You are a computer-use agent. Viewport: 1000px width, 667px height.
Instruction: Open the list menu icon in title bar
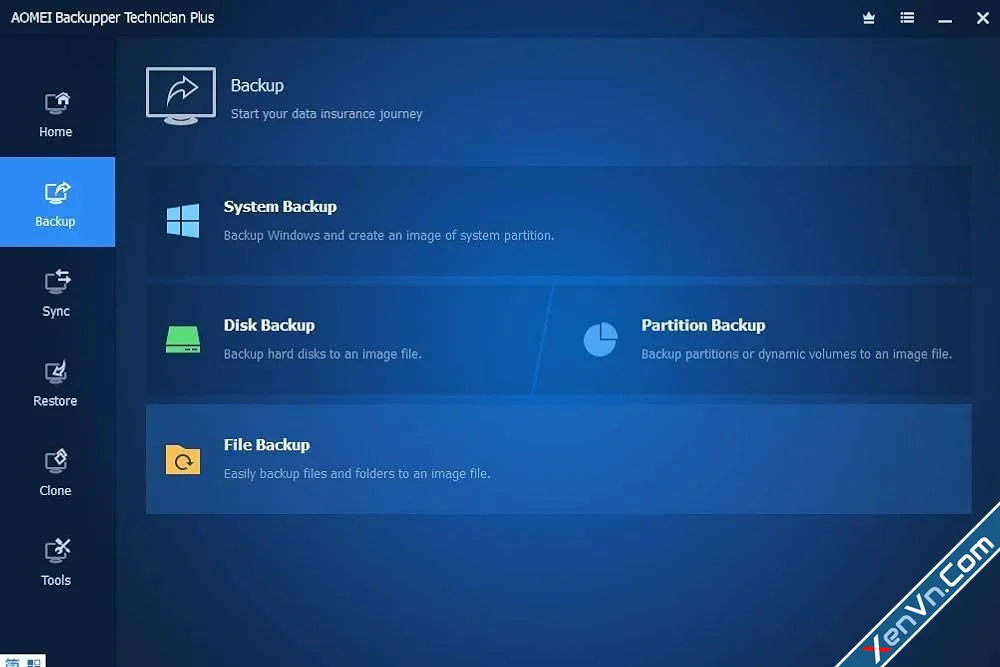coord(907,18)
